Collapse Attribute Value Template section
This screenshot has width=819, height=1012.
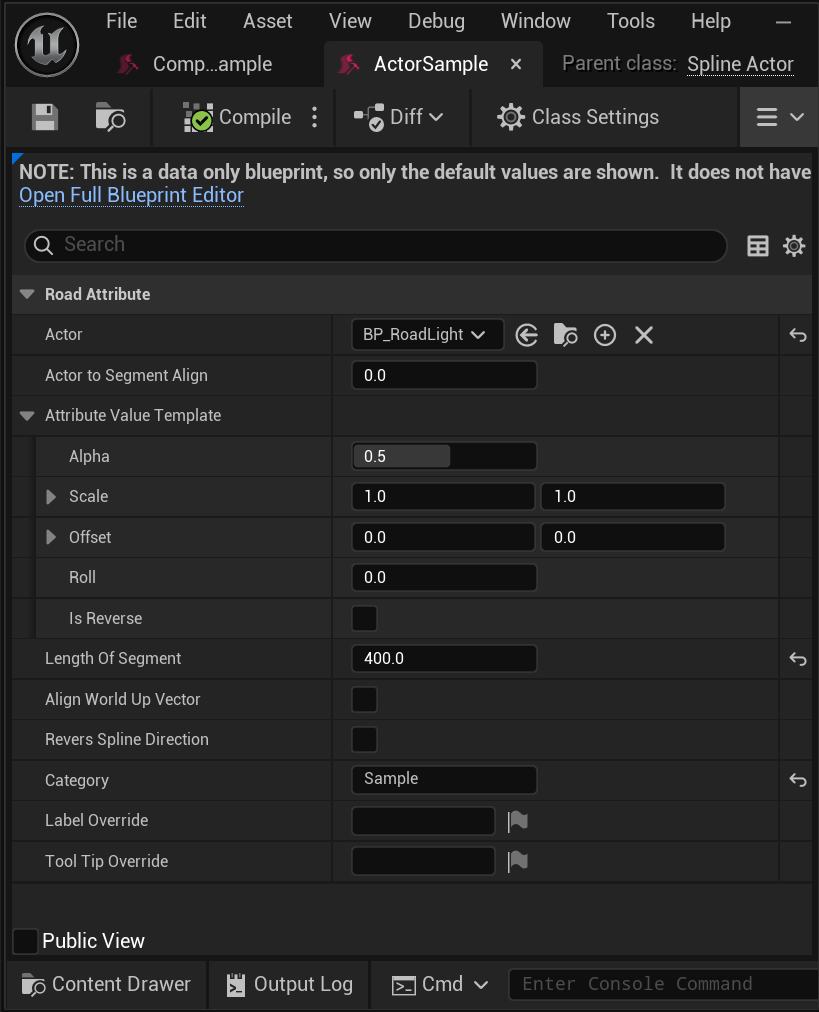27,416
